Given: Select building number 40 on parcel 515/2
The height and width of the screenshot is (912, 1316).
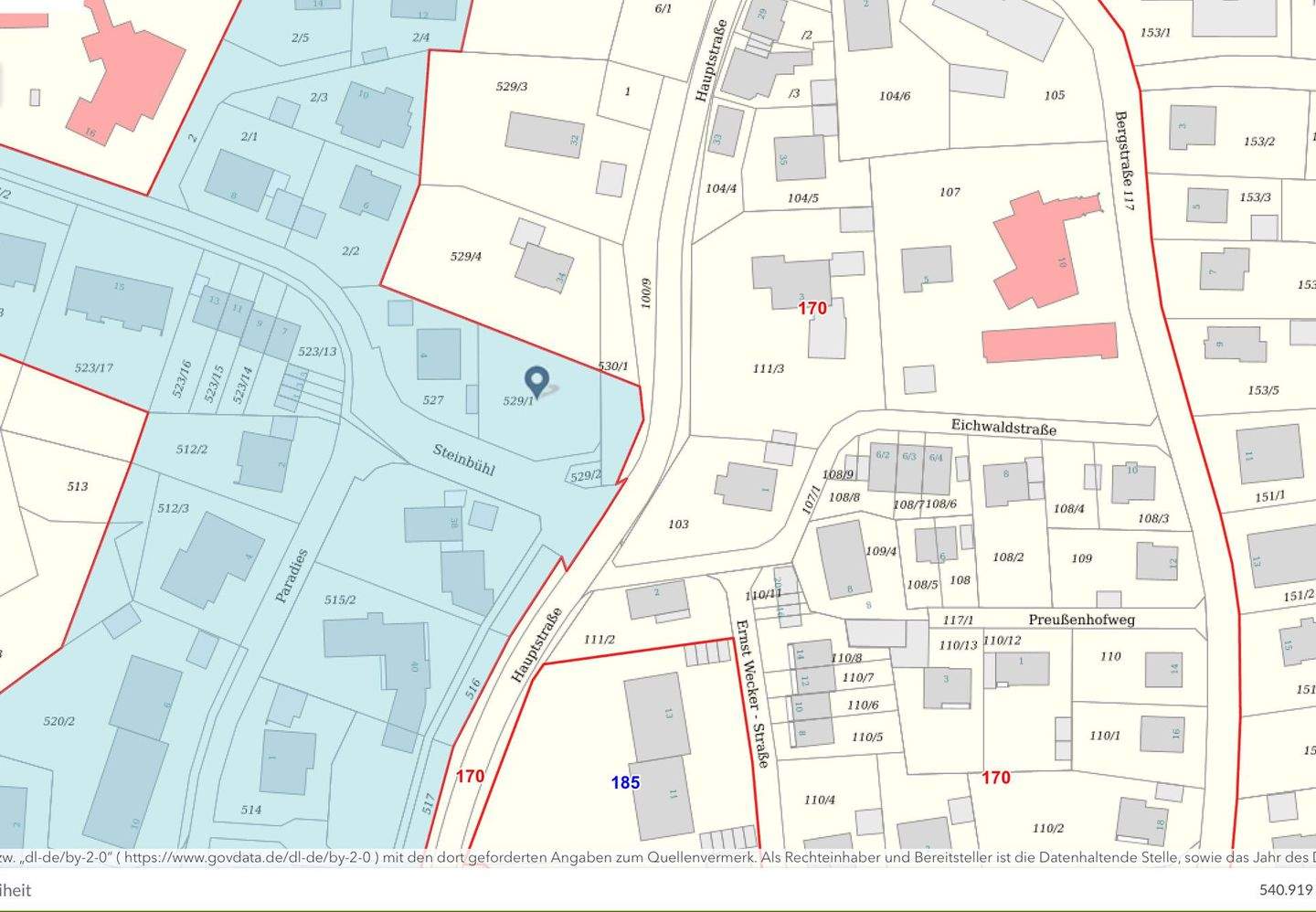Looking at the screenshot, I should tap(414, 667).
